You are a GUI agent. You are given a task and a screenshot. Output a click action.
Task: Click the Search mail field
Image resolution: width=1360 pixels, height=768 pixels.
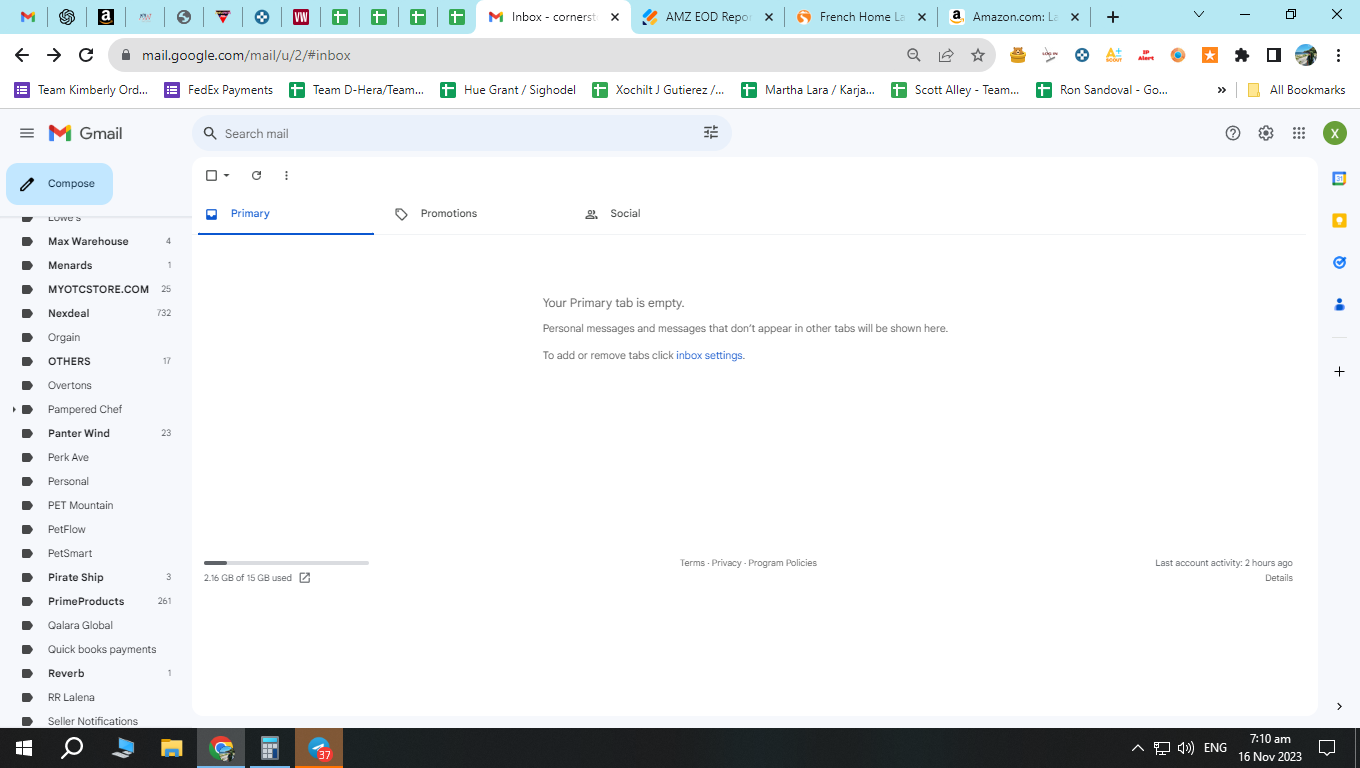(x=460, y=133)
